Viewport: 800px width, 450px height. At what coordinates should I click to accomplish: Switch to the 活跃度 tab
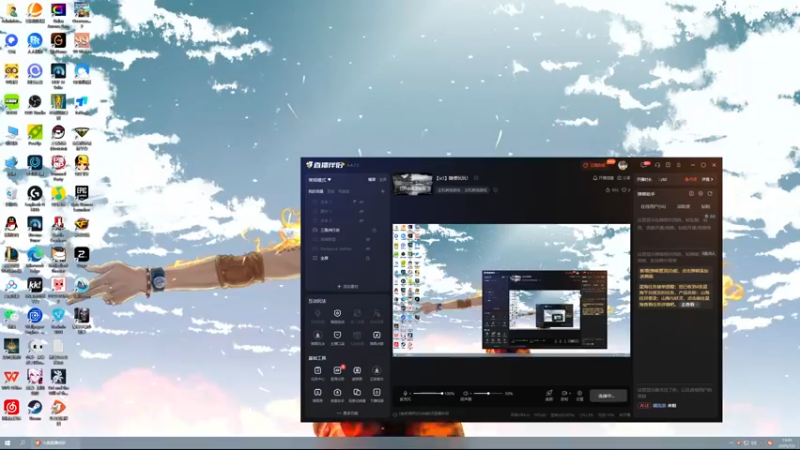tap(683, 207)
